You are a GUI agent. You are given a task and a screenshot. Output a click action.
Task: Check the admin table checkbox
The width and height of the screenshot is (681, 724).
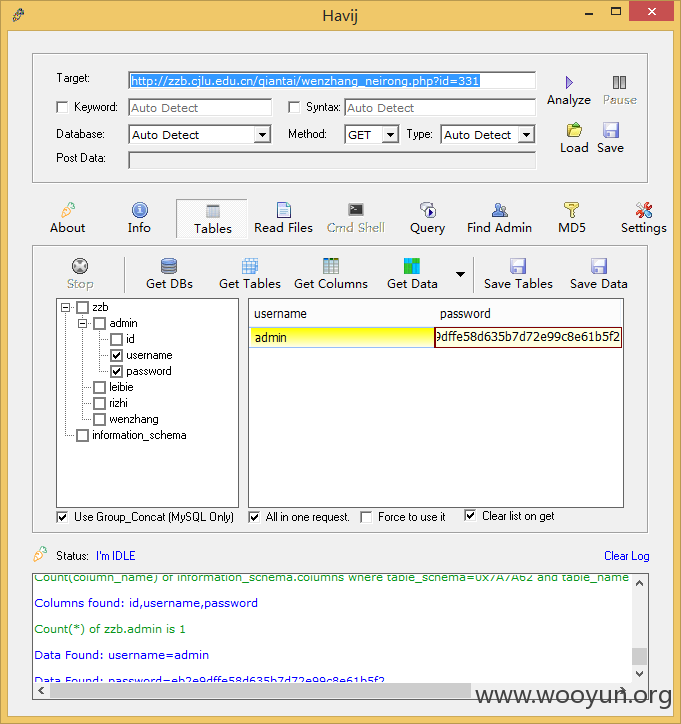(x=100, y=323)
